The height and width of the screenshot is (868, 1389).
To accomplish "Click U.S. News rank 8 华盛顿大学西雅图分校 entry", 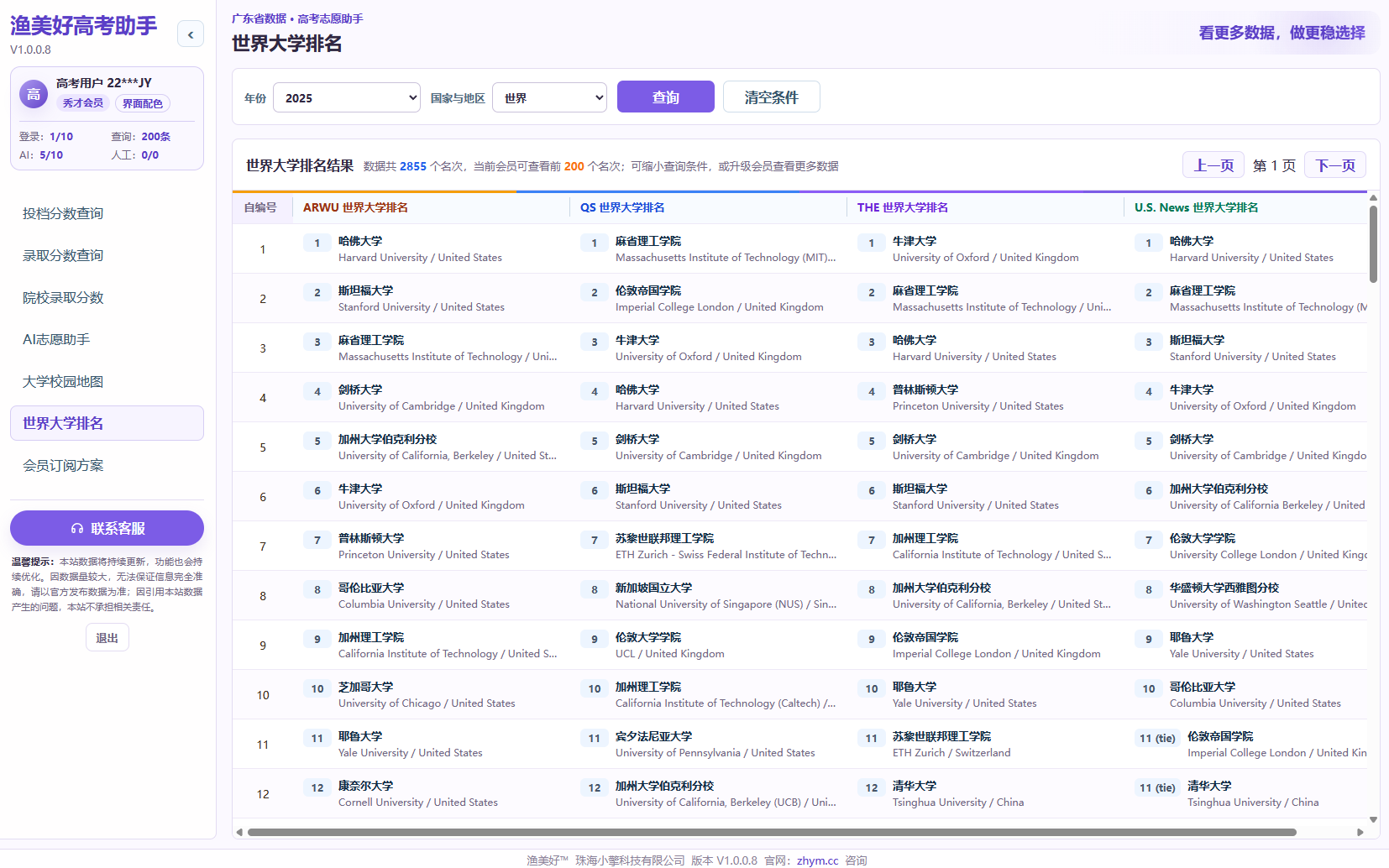I will coord(1250,595).
